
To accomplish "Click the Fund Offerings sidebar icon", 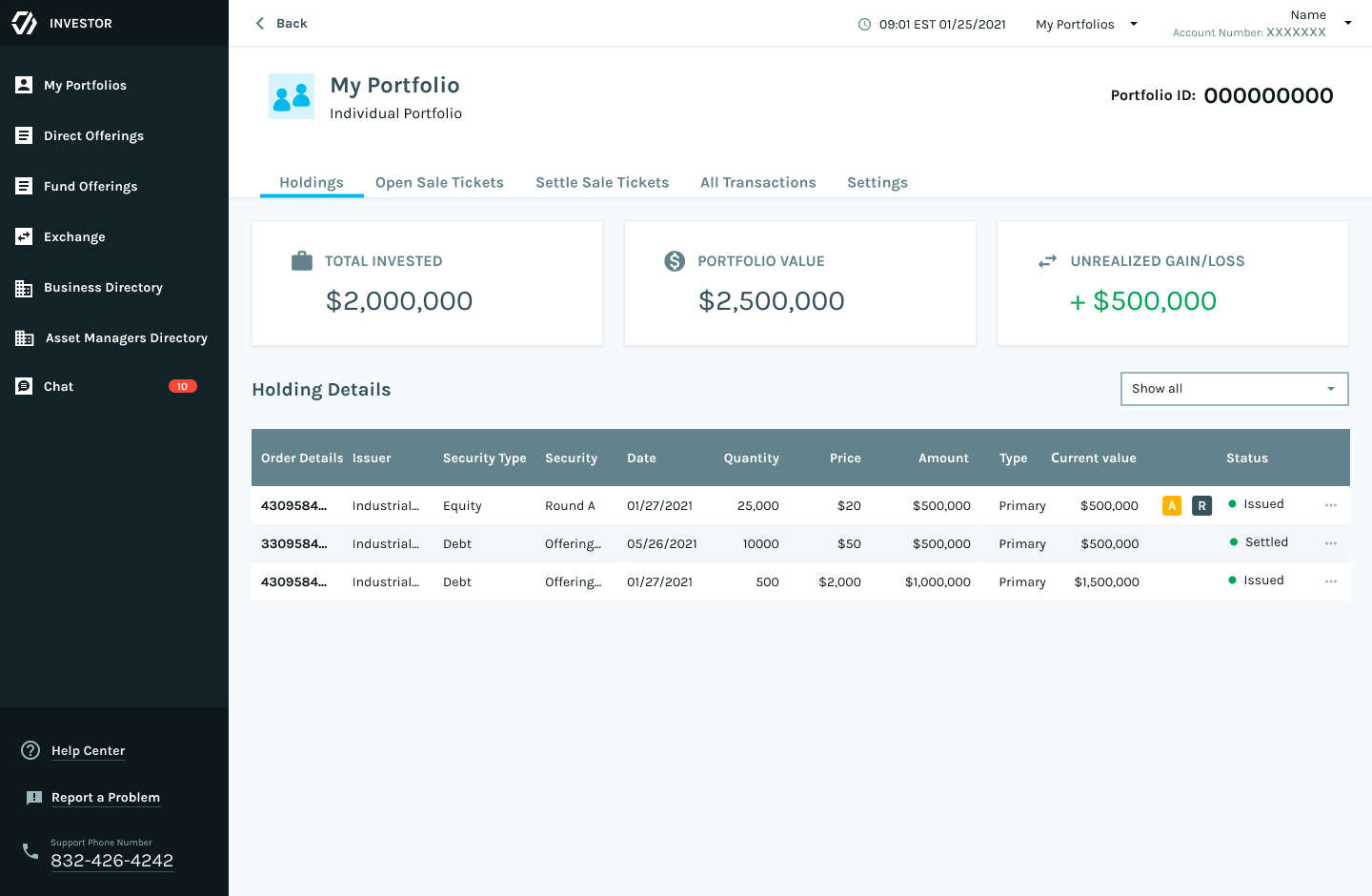I will click(24, 186).
